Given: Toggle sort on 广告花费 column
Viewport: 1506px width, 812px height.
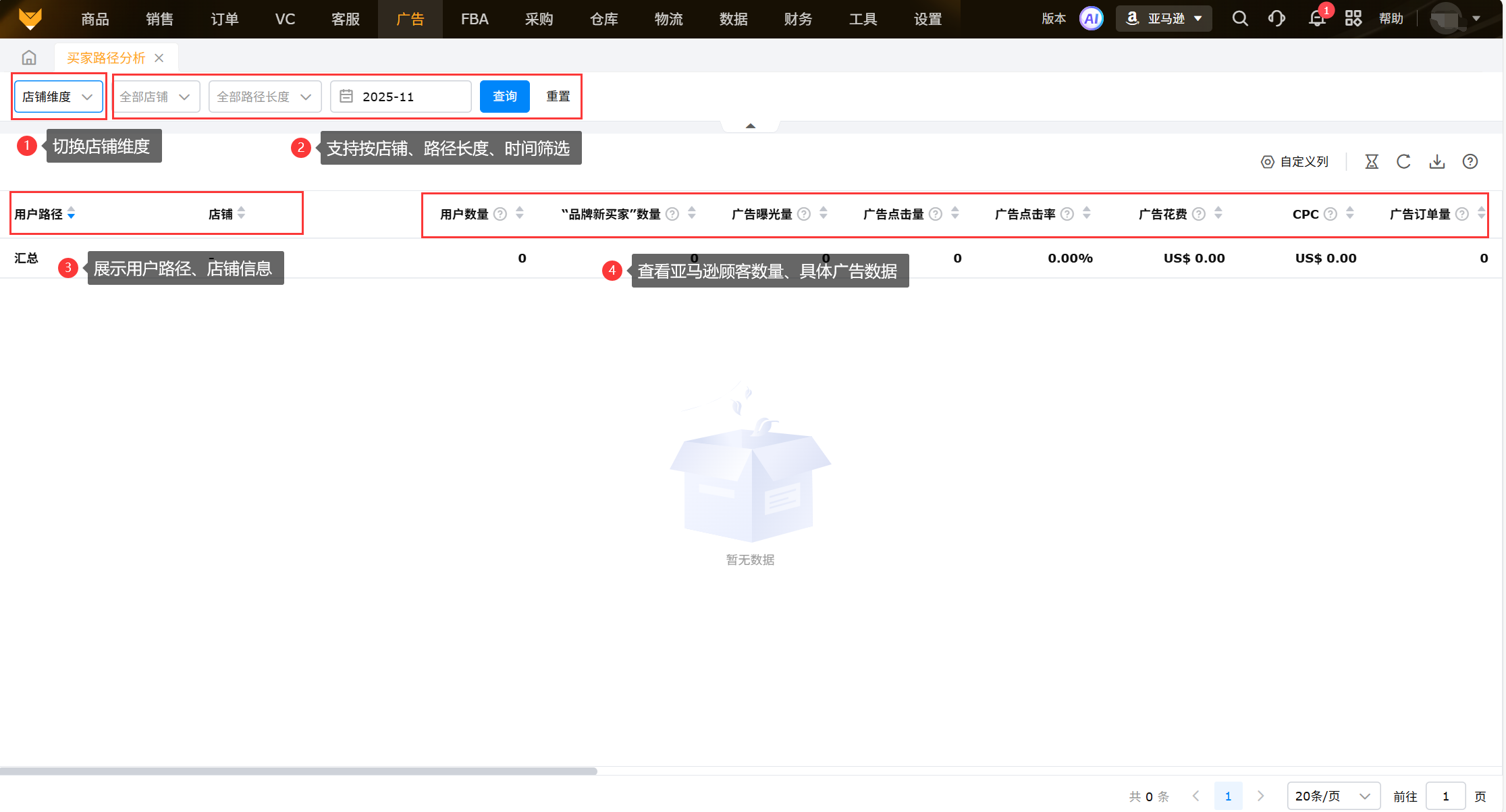Looking at the screenshot, I should (1218, 213).
